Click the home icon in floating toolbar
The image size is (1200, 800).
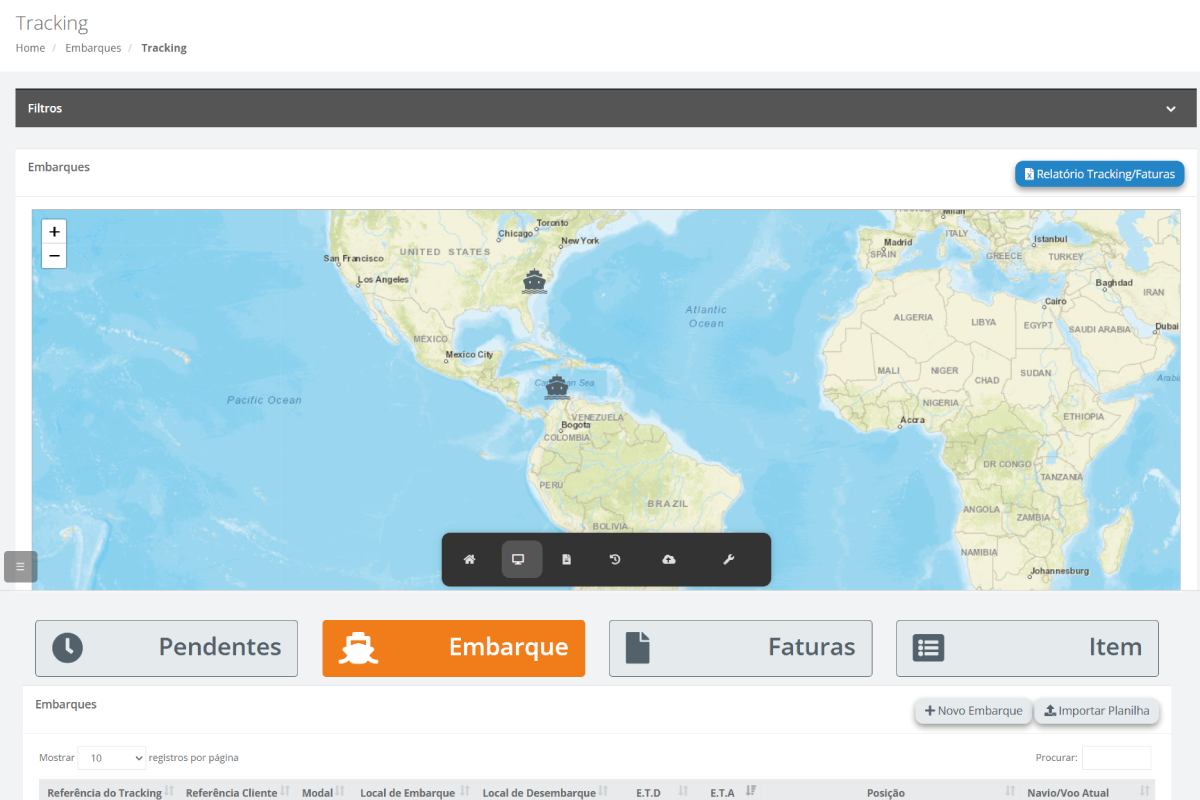[469, 560]
